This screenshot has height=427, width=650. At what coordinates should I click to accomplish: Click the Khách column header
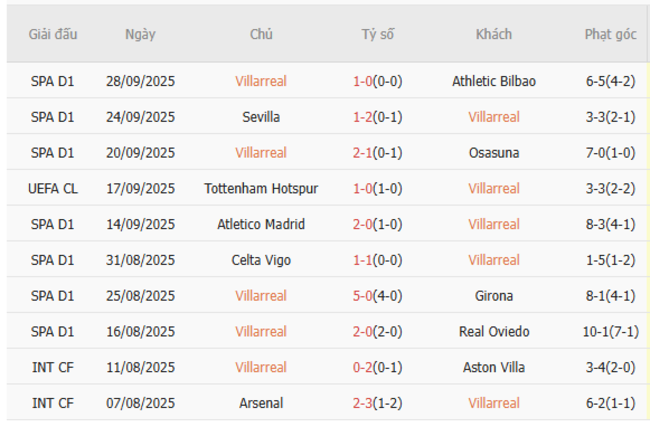point(494,34)
